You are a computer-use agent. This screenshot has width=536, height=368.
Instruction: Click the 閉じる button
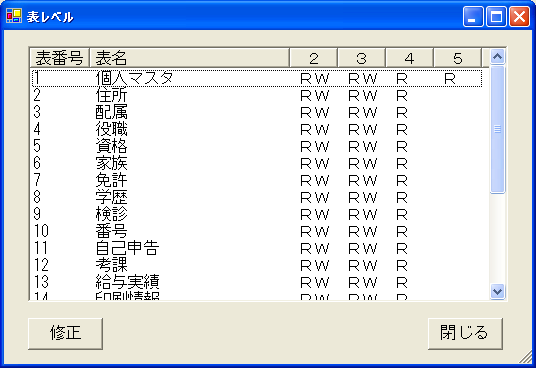(x=465, y=333)
